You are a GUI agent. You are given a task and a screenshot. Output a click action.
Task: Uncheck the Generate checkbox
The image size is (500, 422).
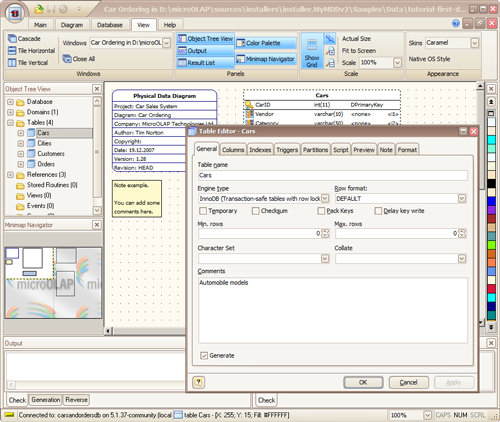click(204, 356)
